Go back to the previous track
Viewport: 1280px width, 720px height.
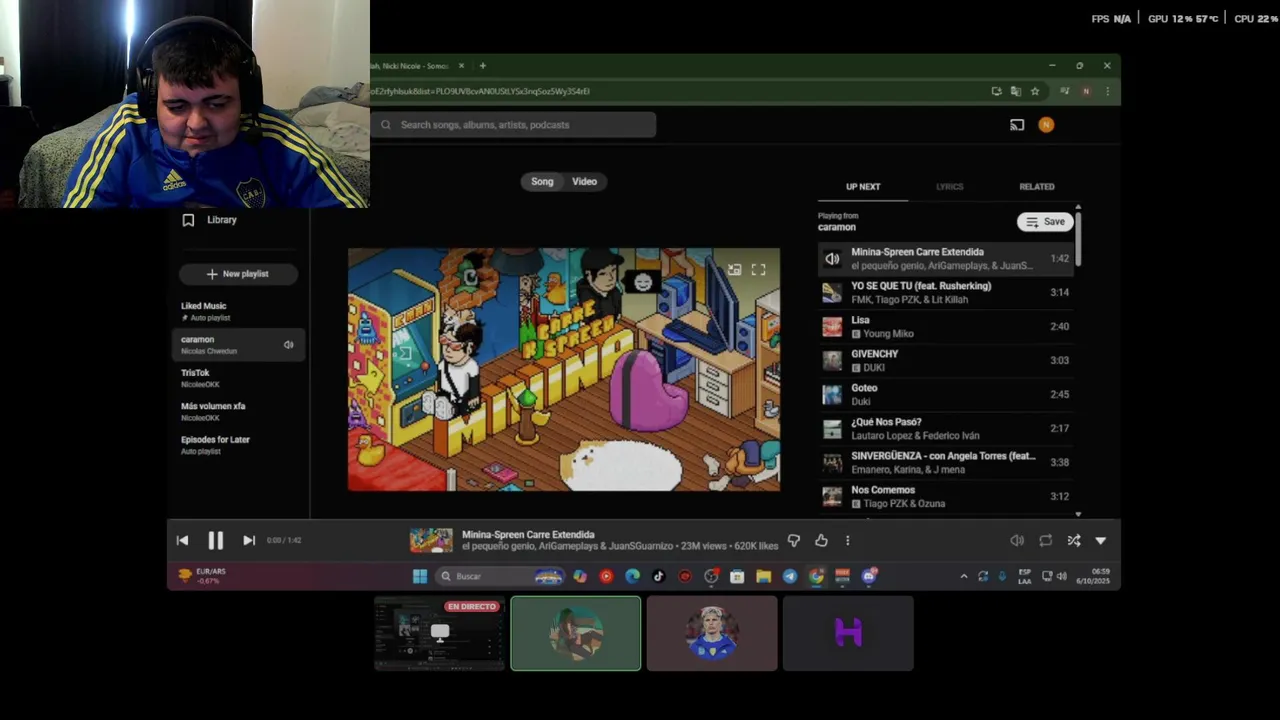(182, 541)
